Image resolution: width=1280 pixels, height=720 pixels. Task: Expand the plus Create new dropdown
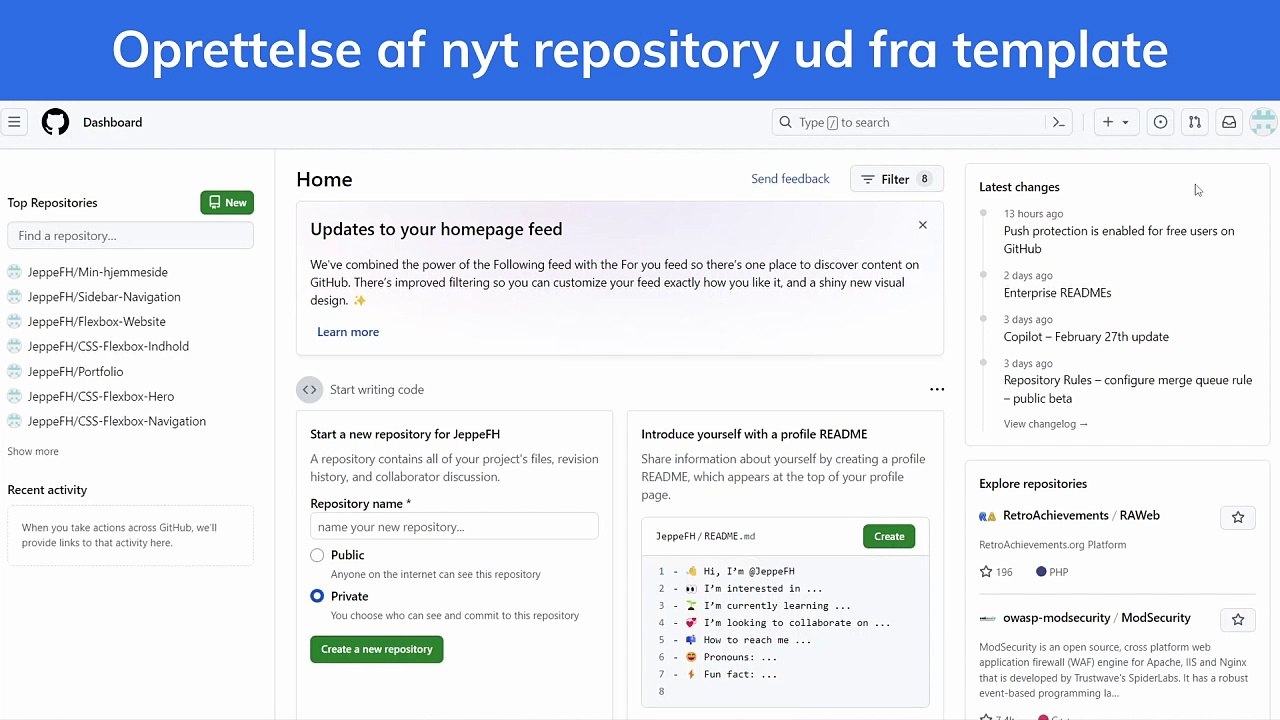(x=1116, y=122)
